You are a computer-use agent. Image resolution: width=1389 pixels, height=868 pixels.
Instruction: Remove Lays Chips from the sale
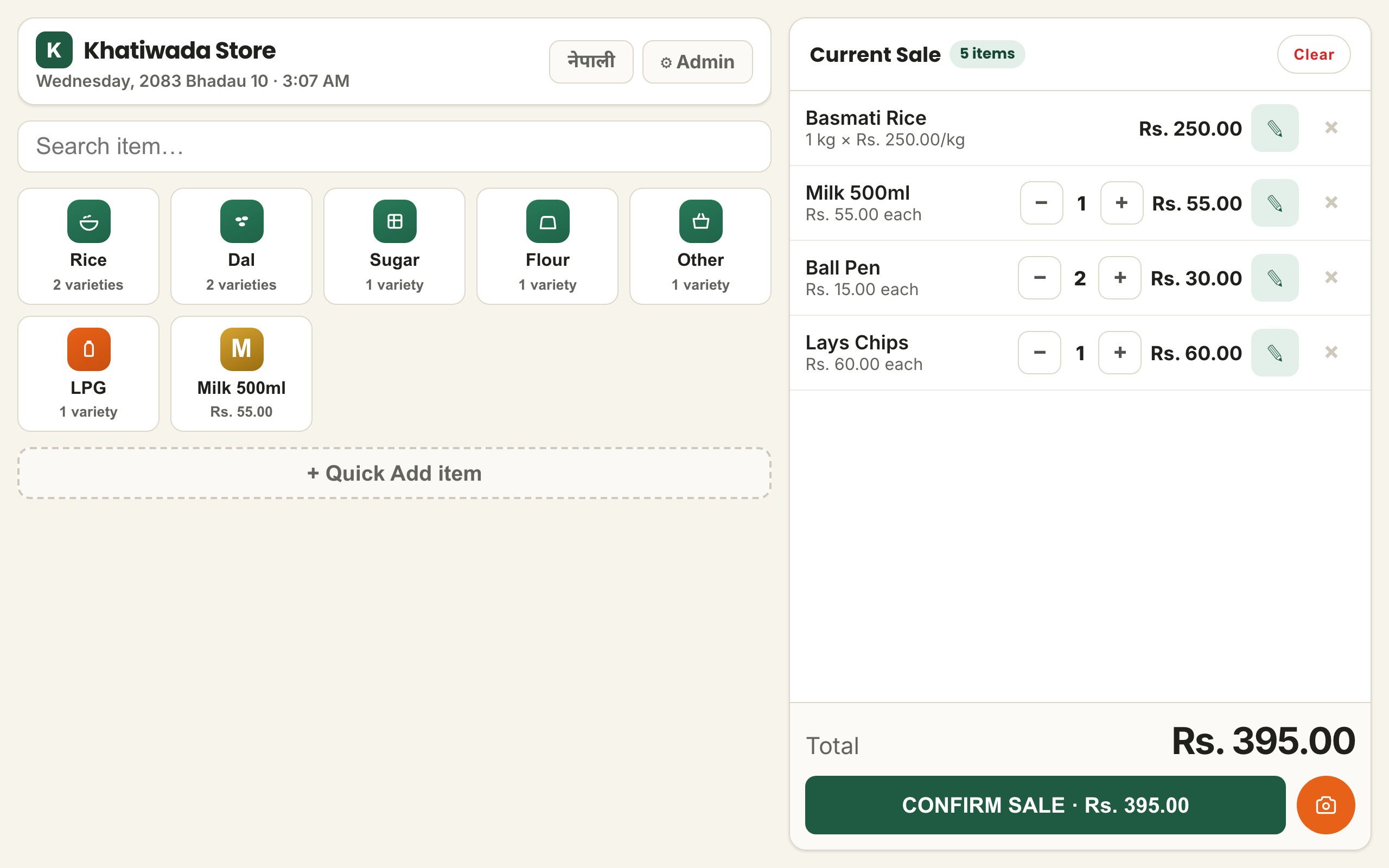(x=1331, y=352)
